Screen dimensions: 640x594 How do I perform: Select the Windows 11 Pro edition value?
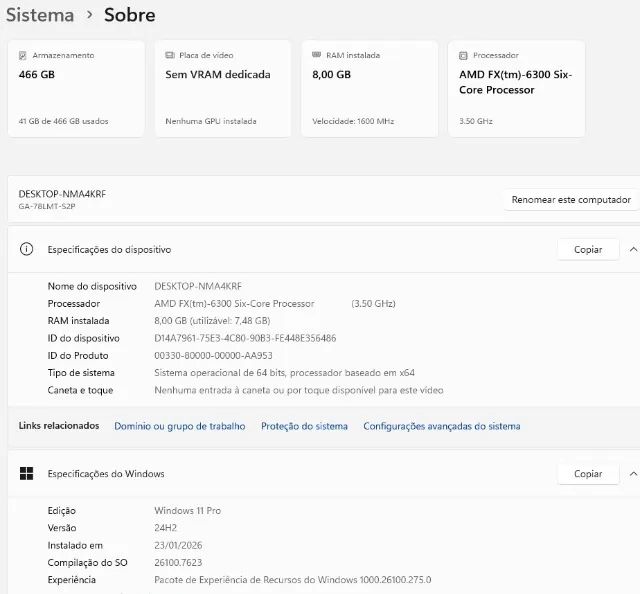point(187,511)
